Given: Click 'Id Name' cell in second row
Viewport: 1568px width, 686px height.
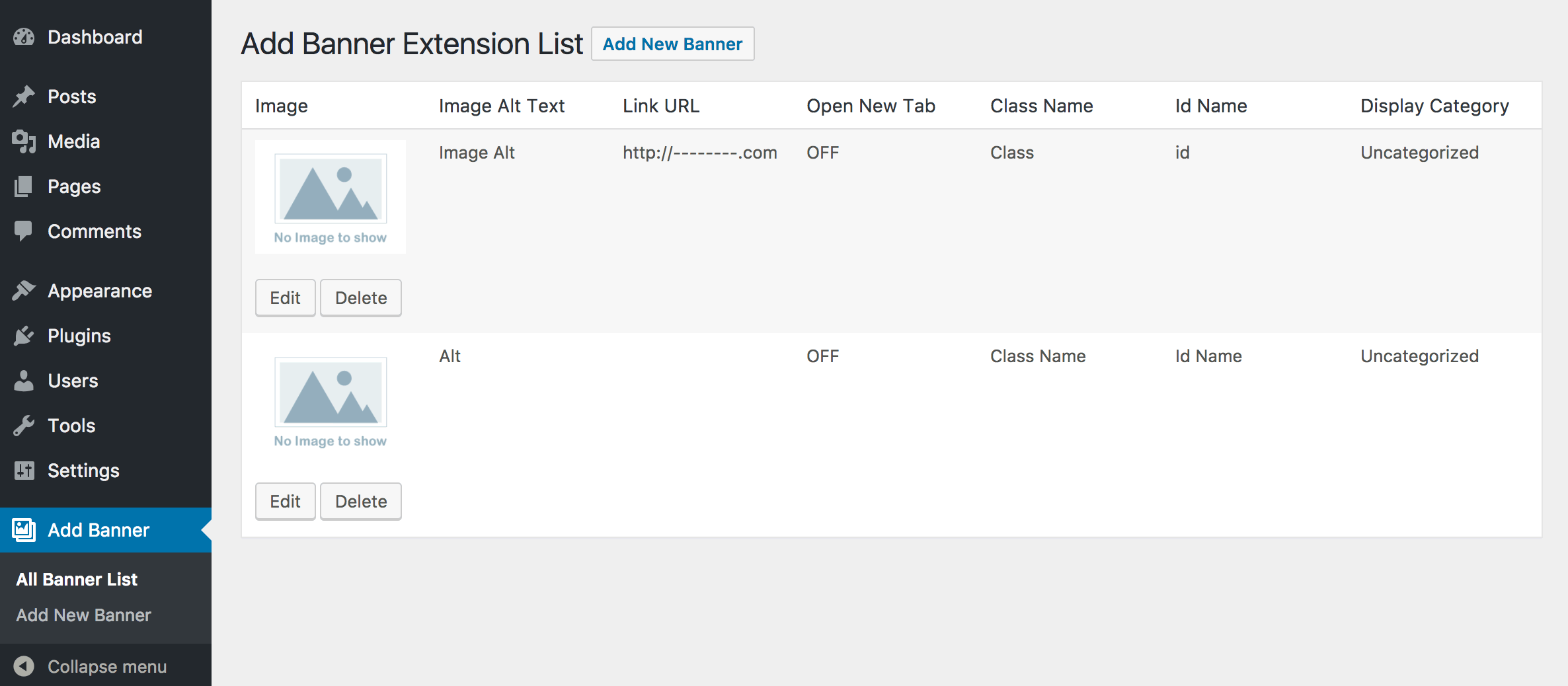Looking at the screenshot, I should click(x=1208, y=356).
